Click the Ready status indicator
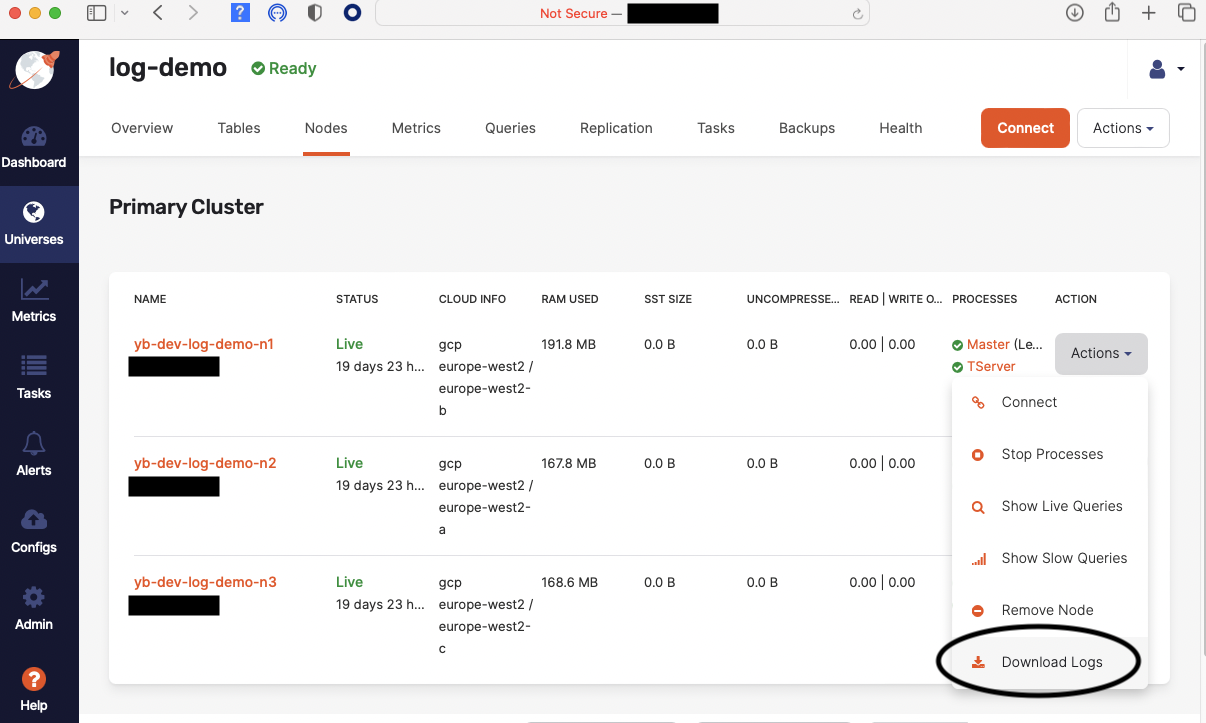 284,68
